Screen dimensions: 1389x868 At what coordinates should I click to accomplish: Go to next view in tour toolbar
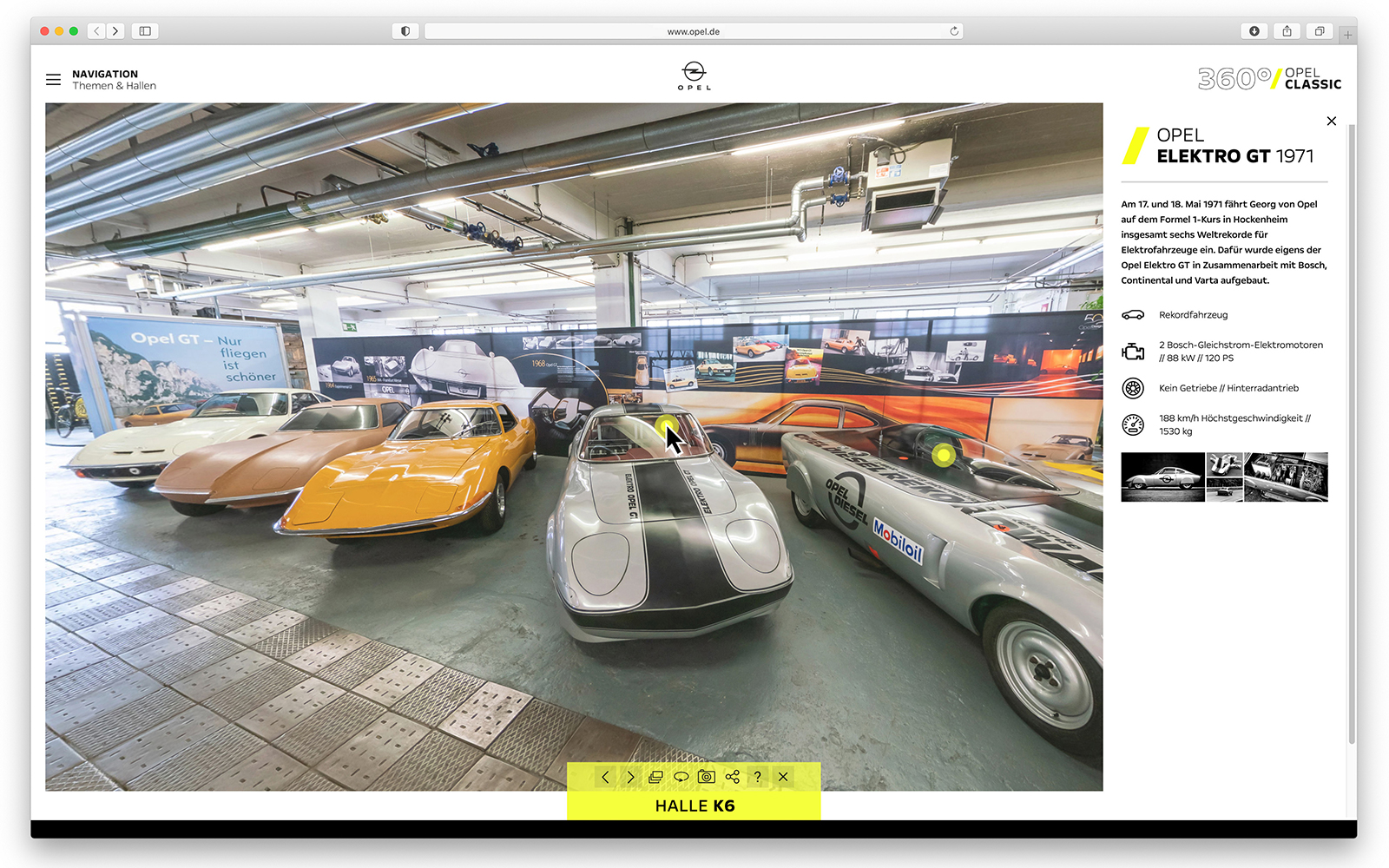coord(630,777)
